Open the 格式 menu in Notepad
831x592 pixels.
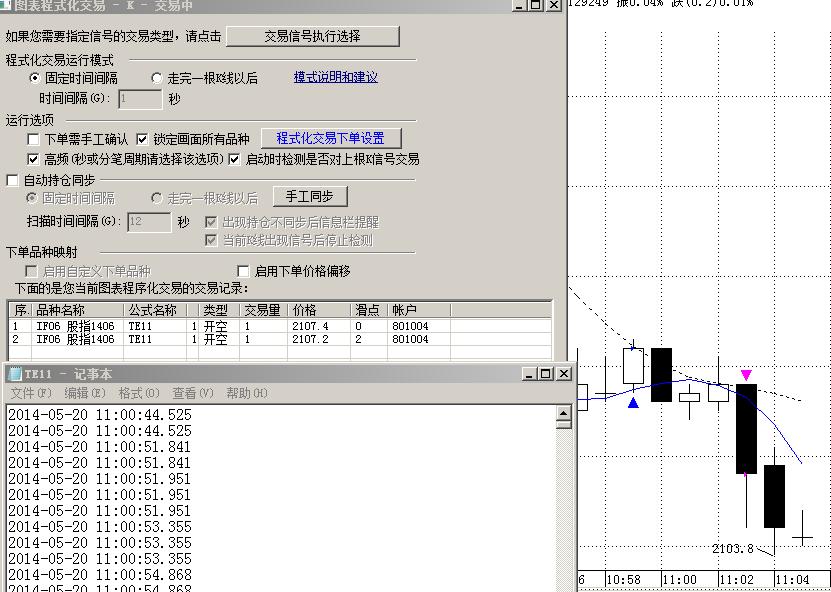pos(138,393)
